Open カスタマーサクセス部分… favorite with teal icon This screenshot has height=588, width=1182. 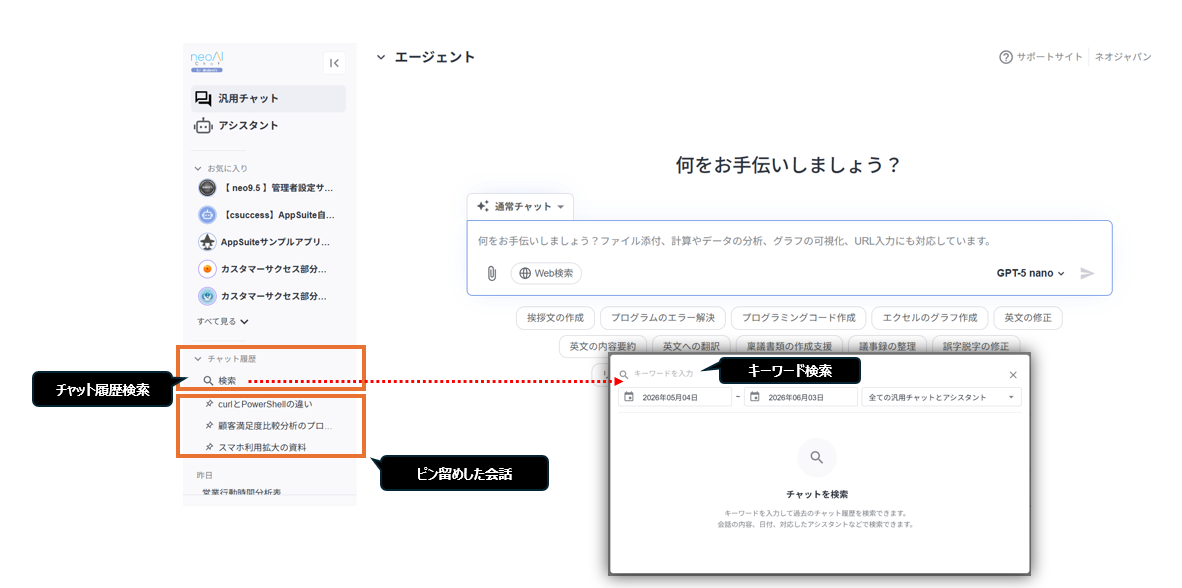(207, 296)
